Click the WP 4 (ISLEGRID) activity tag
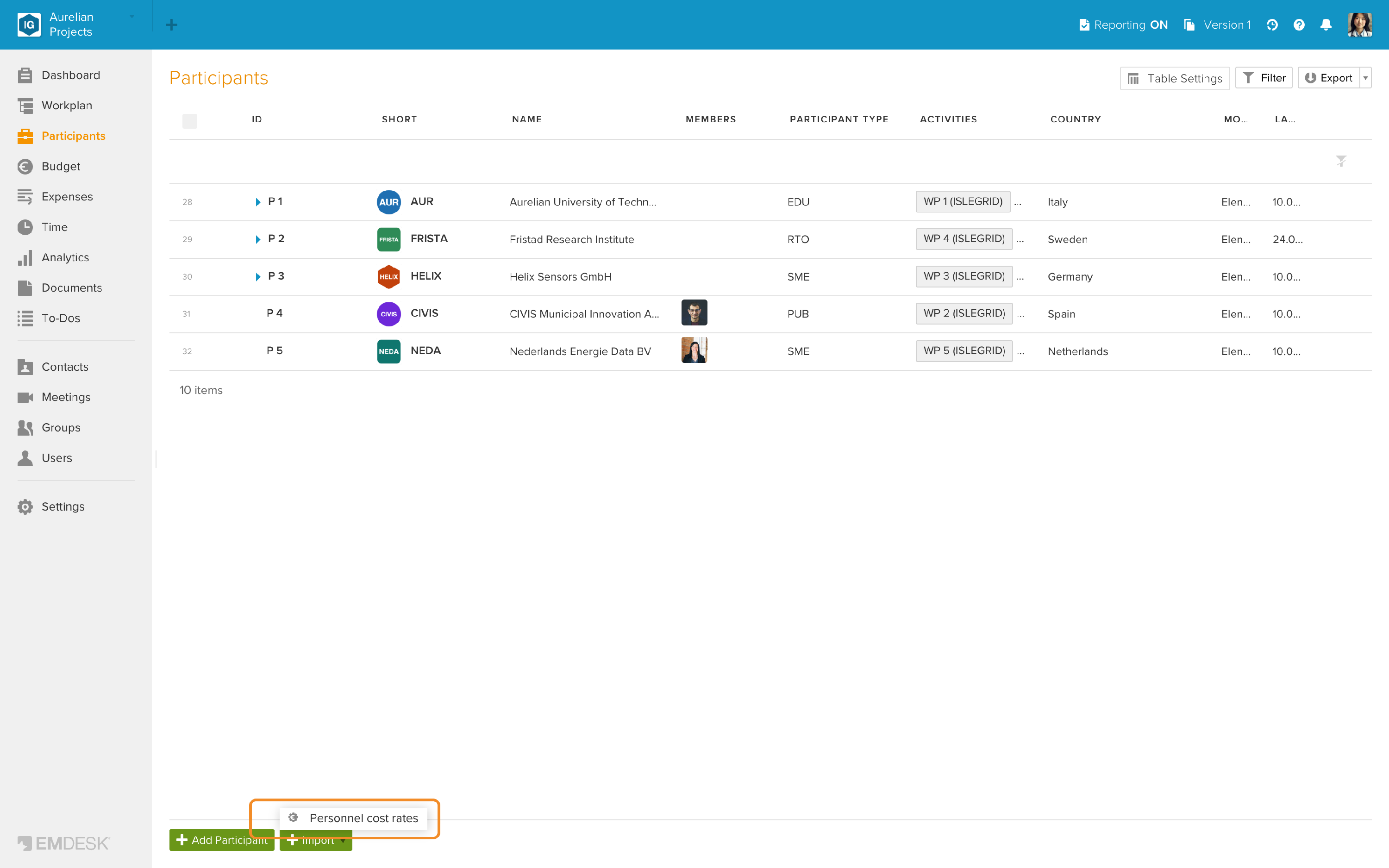Screen dimensions: 1389x868 (x=964, y=239)
